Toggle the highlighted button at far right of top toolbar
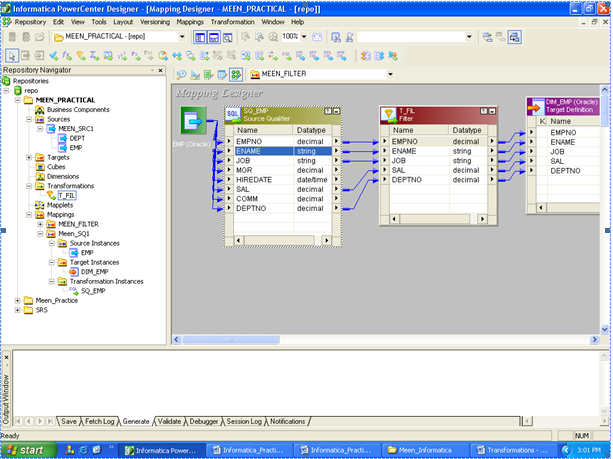 point(514,37)
